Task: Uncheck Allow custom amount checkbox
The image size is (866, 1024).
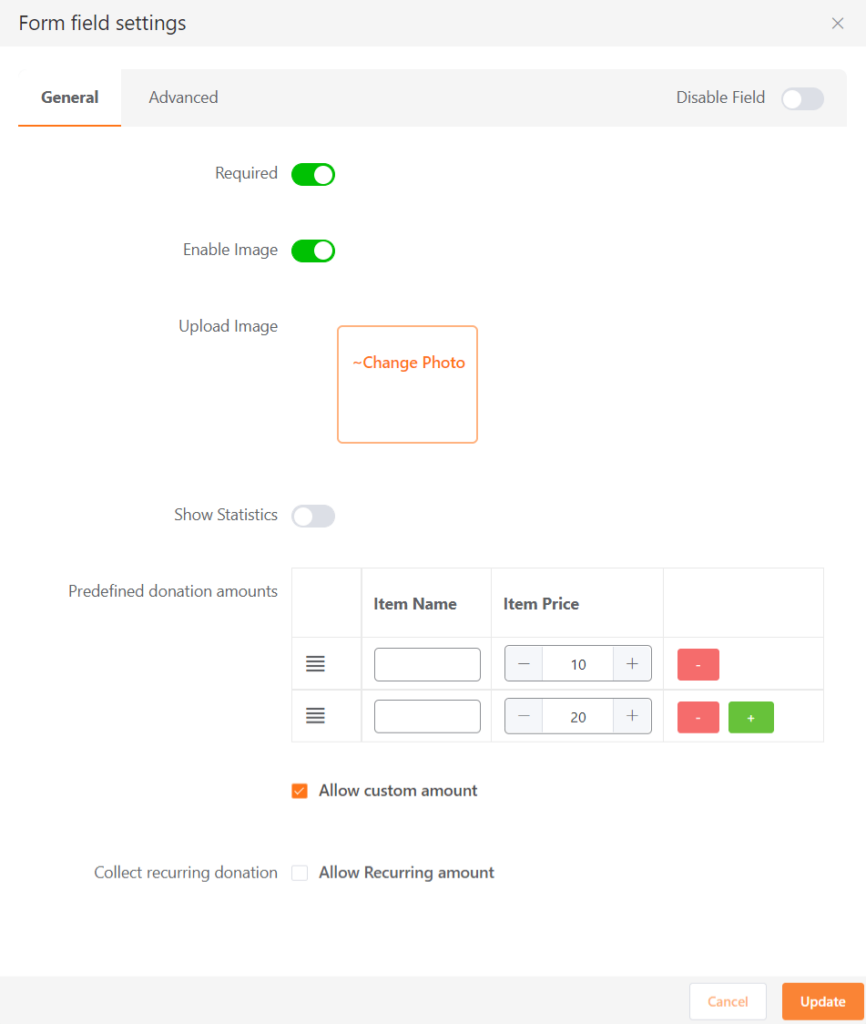Action: coord(300,791)
